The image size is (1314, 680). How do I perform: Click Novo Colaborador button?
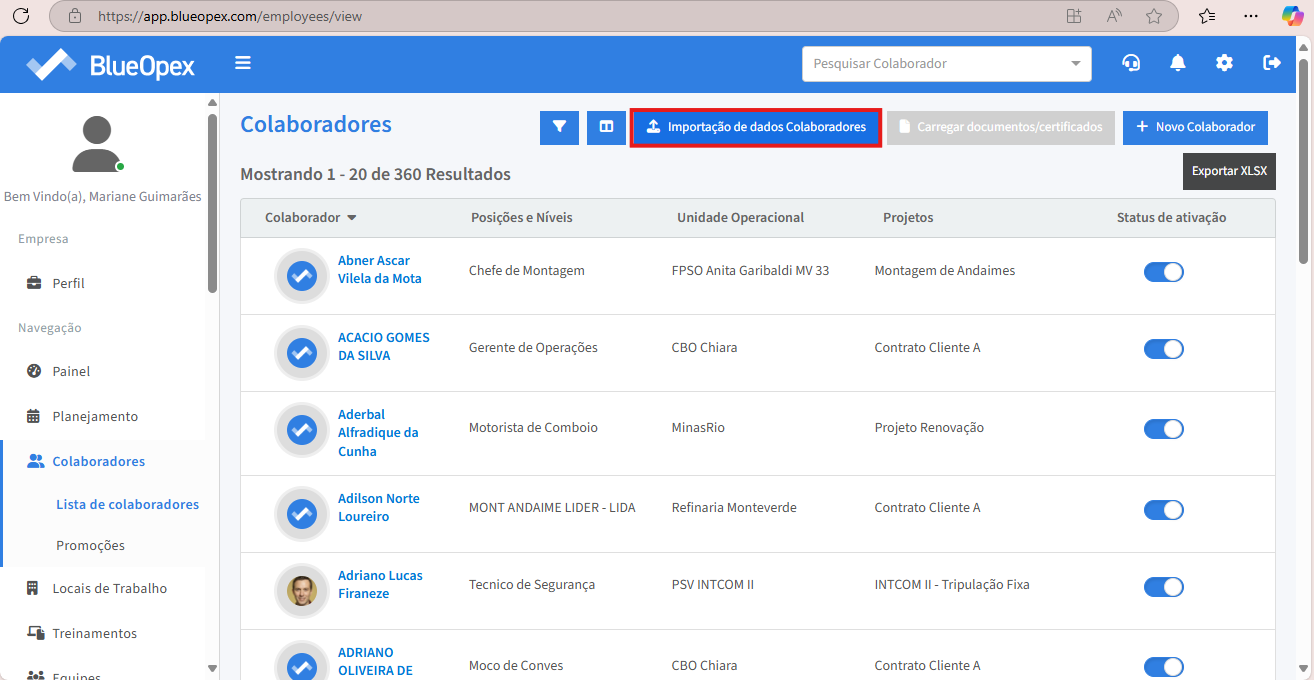point(1196,127)
